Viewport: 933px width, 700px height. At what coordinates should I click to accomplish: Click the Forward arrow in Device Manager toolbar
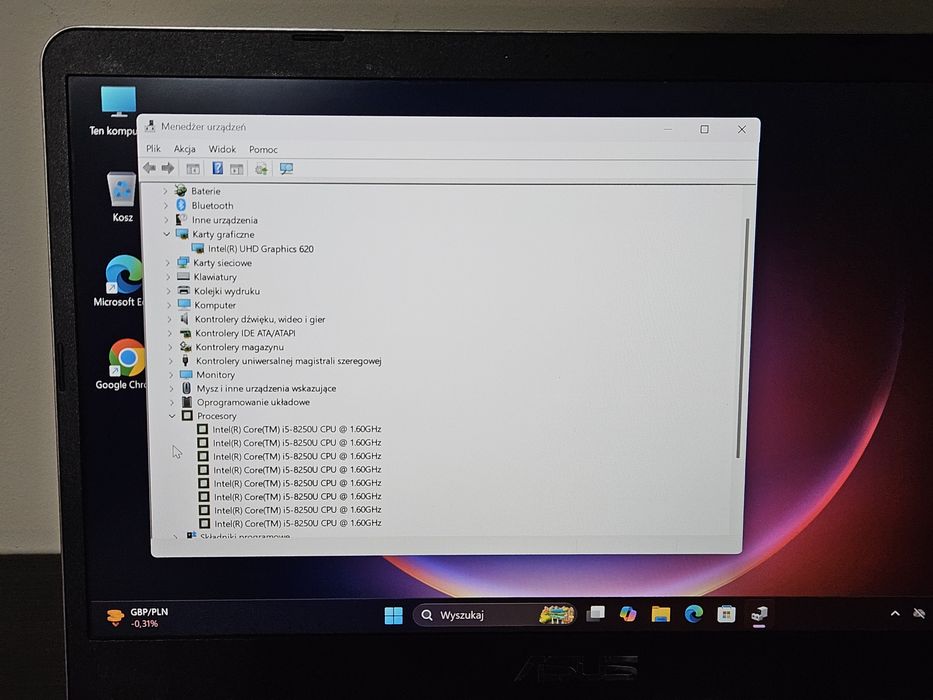pyautogui.click(x=168, y=168)
